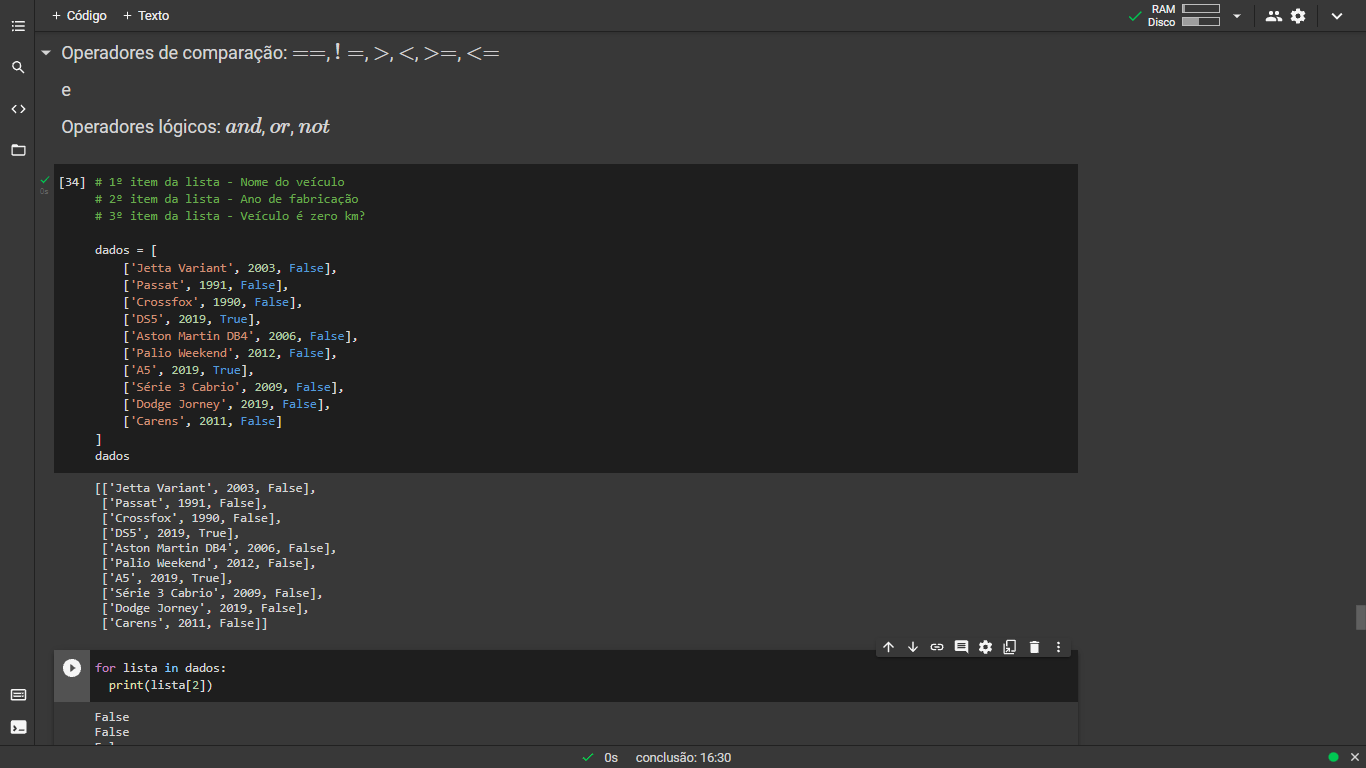Click the 'Dodge Jorney' code line
Screen dimensions: 1366x768
point(227,404)
